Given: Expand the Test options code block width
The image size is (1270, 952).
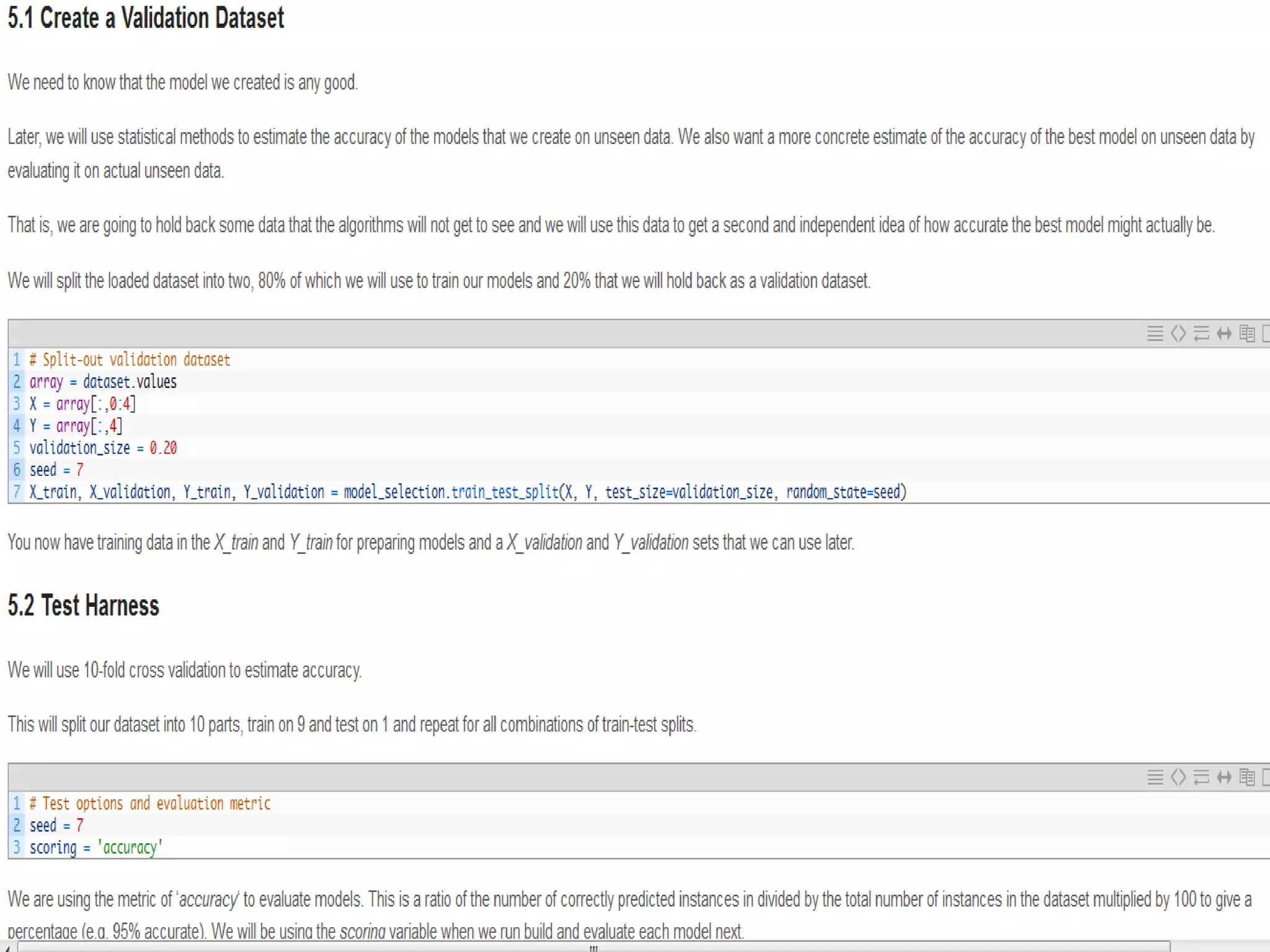Looking at the screenshot, I should [x=1224, y=777].
